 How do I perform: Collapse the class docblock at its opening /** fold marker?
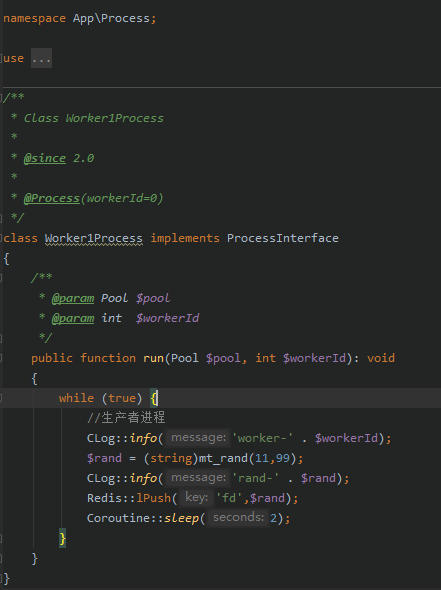(x=1, y=98)
